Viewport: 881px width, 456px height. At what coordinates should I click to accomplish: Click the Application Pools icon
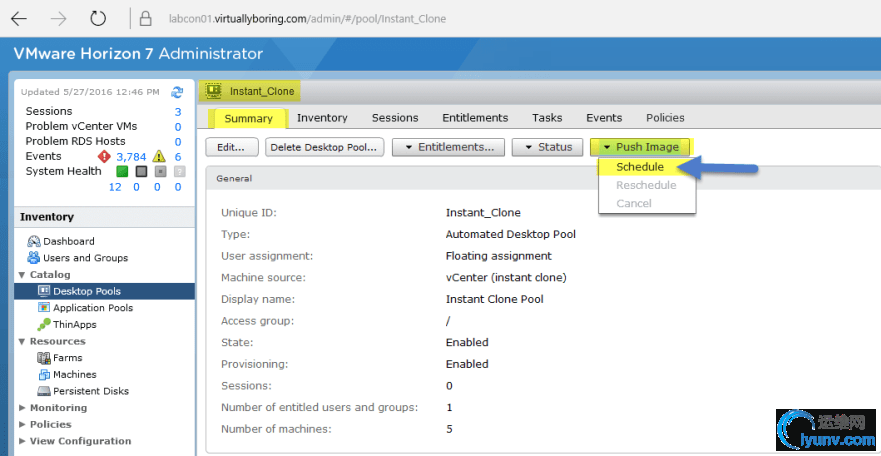coord(44,308)
